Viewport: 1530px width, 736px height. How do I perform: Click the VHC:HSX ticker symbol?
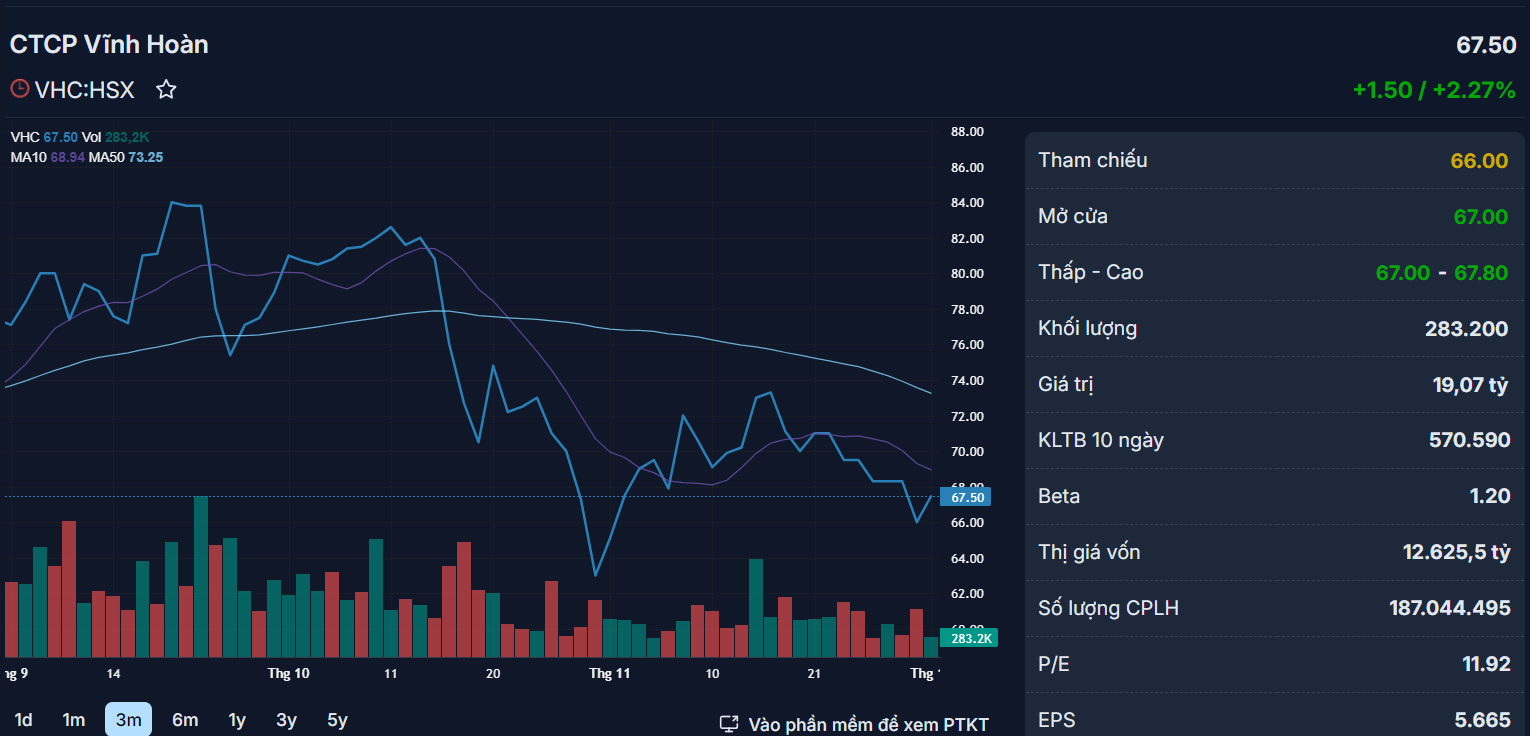(x=84, y=90)
